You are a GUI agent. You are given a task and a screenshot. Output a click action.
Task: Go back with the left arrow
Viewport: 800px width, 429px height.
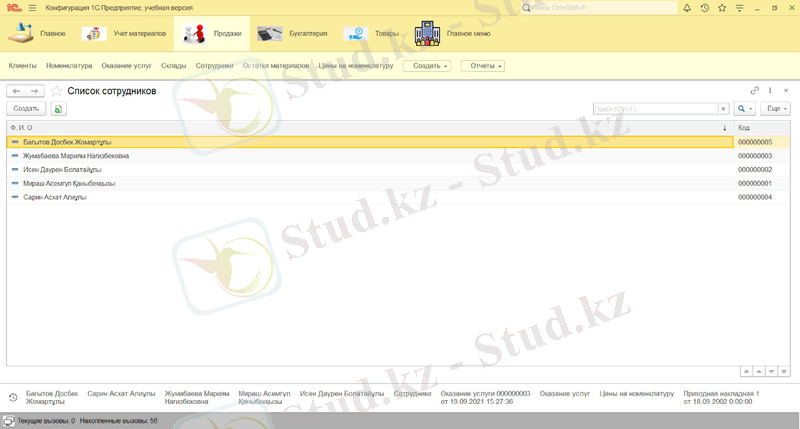coord(16,91)
